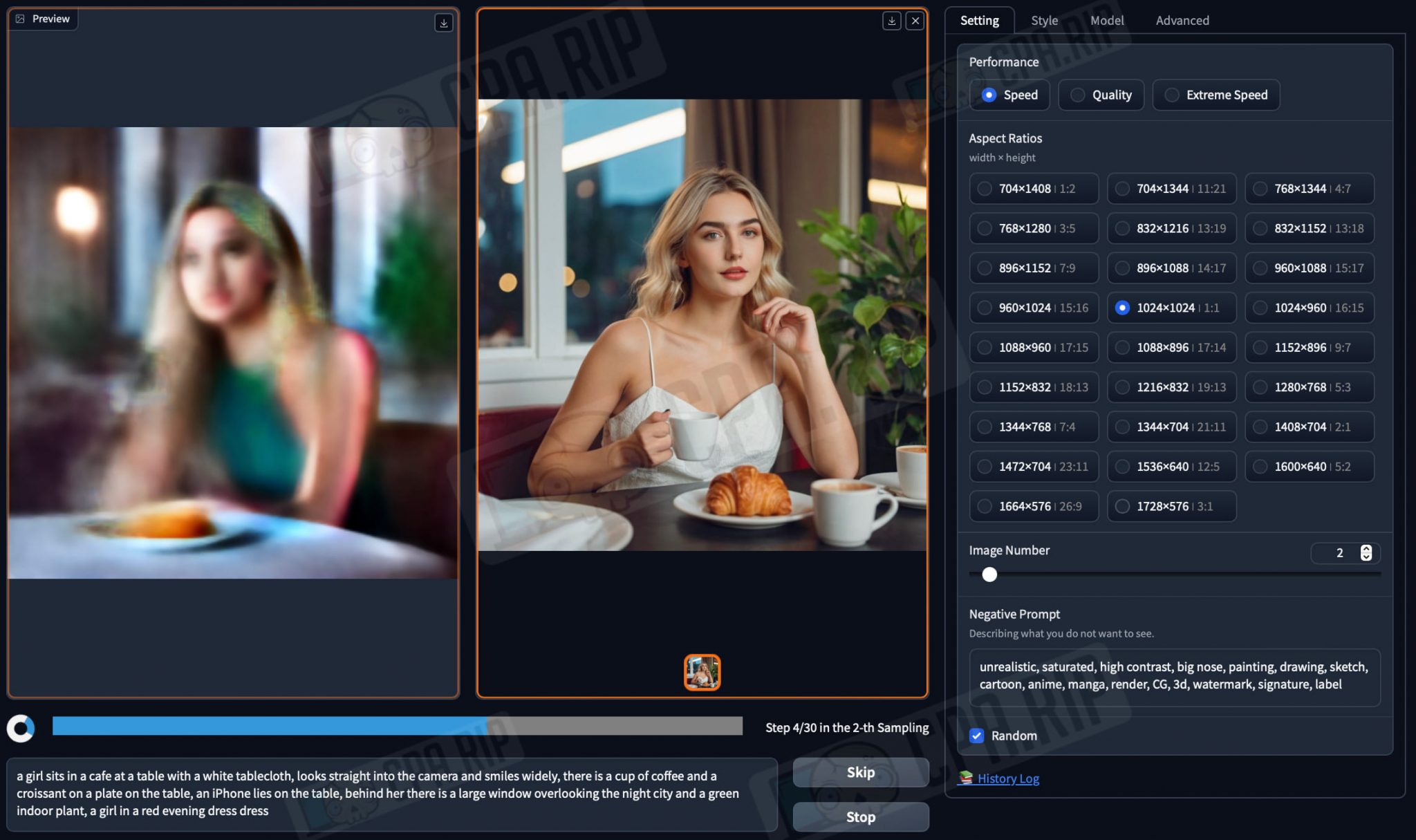The height and width of the screenshot is (840, 1416).
Task: Adjust Image Number stepper arrows
Action: (x=1366, y=552)
